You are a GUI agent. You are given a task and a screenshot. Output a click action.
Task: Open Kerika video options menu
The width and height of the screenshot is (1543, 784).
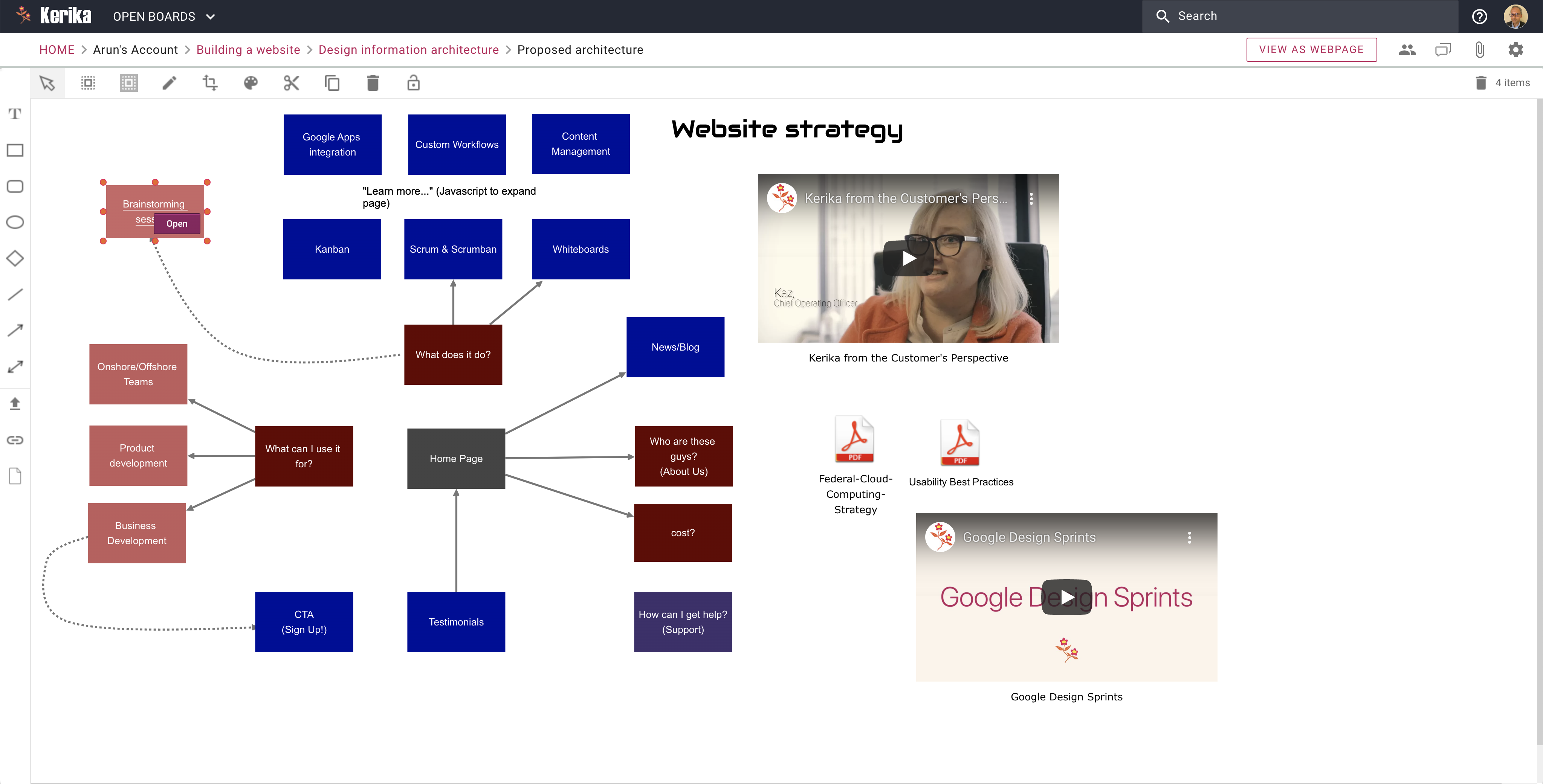pos(1031,198)
